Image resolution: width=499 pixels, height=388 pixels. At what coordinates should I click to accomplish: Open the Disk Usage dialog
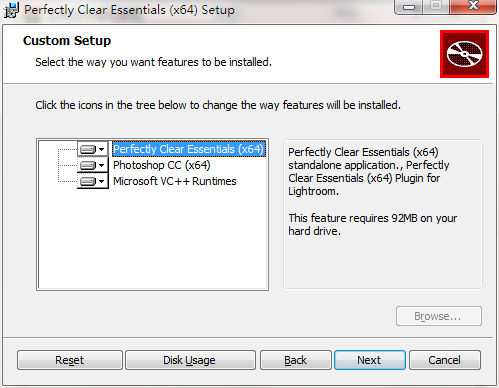coord(190,360)
